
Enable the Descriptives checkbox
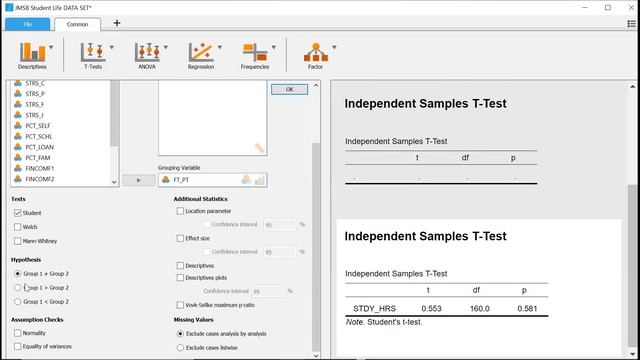[x=180, y=266]
